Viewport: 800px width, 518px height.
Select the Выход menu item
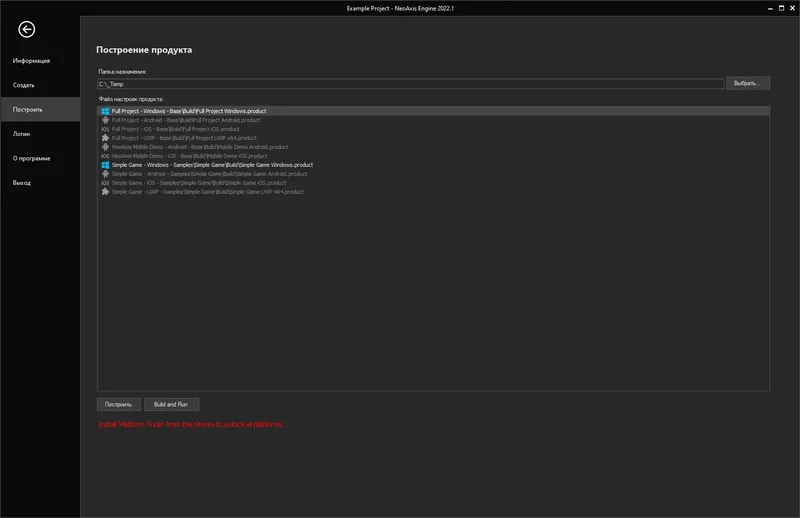pyautogui.click(x=22, y=183)
